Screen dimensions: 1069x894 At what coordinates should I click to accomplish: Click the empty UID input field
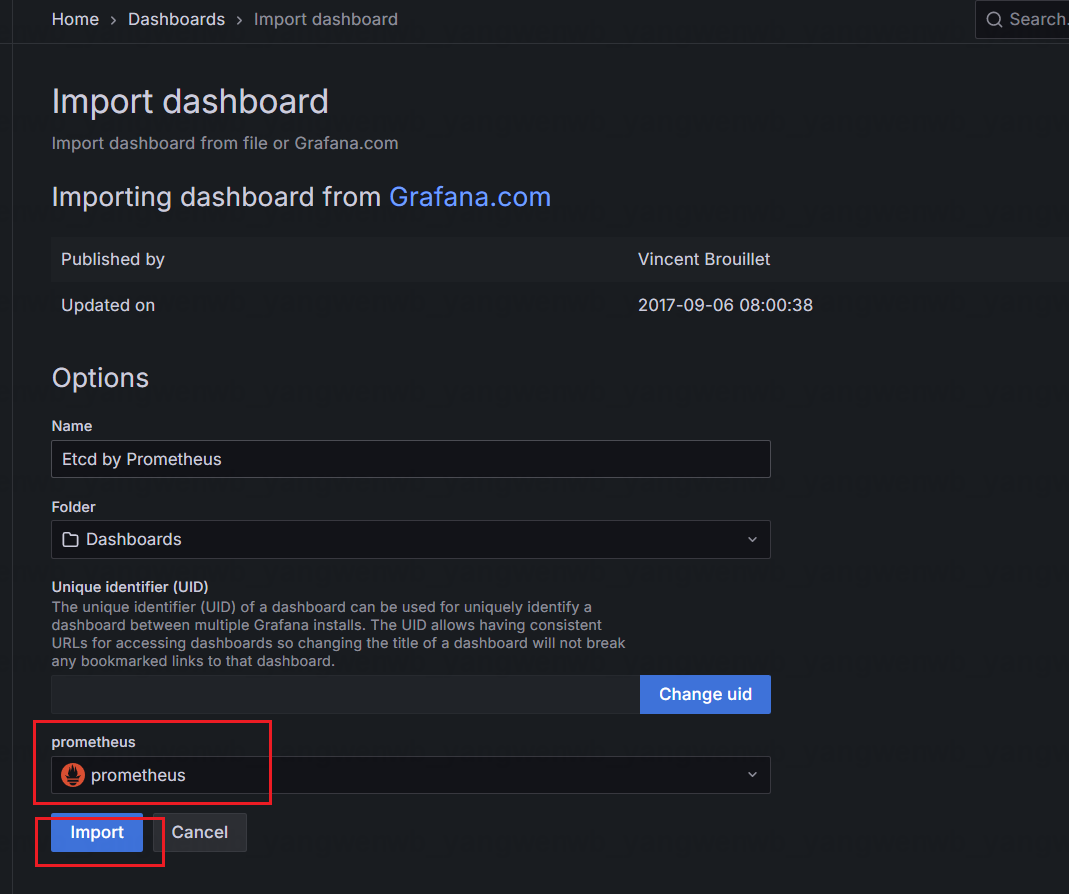click(x=345, y=694)
